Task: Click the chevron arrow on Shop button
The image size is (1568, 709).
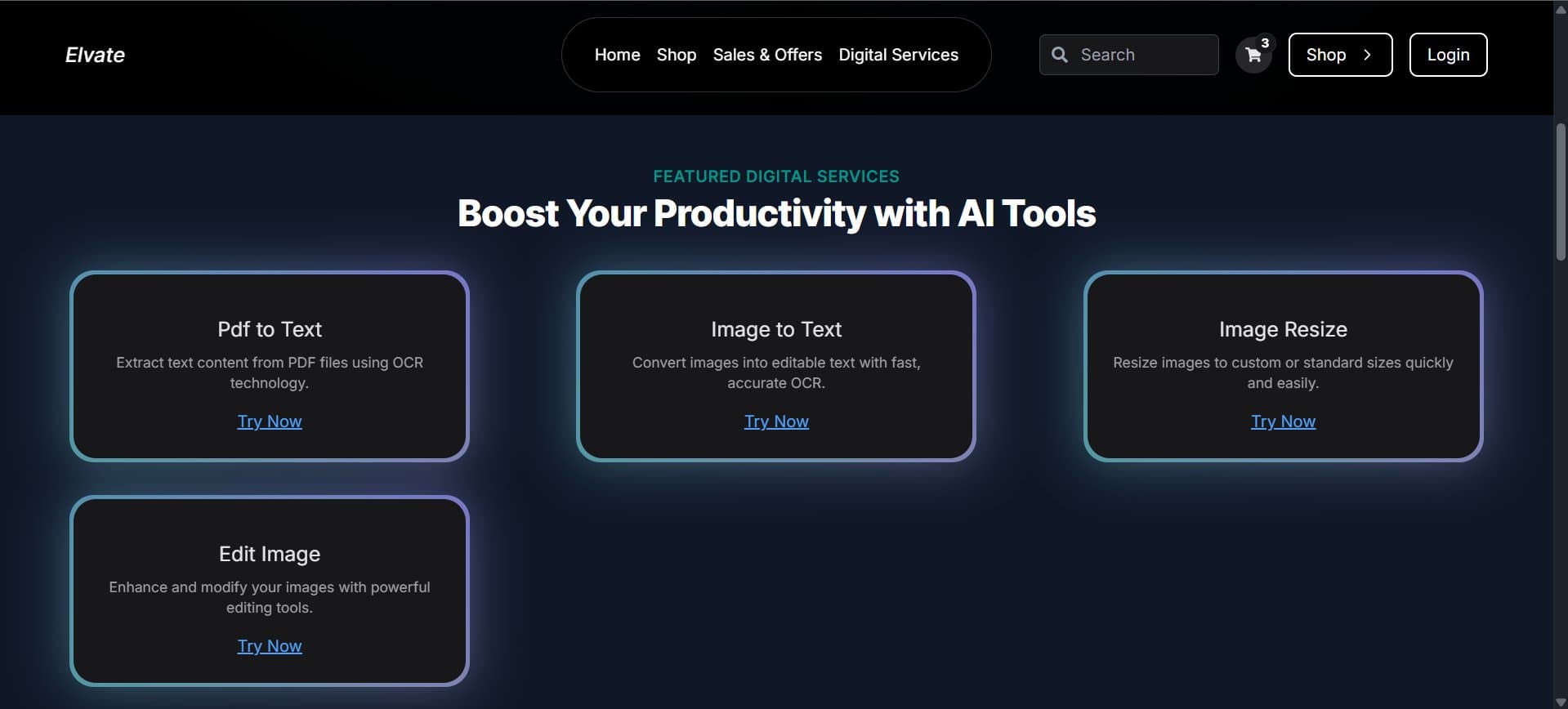Action: pyautogui.click(x=1367, y=55)
